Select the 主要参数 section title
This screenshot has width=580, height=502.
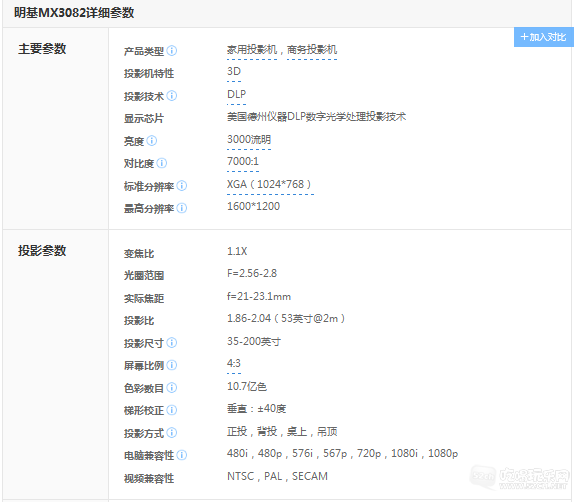42,49
